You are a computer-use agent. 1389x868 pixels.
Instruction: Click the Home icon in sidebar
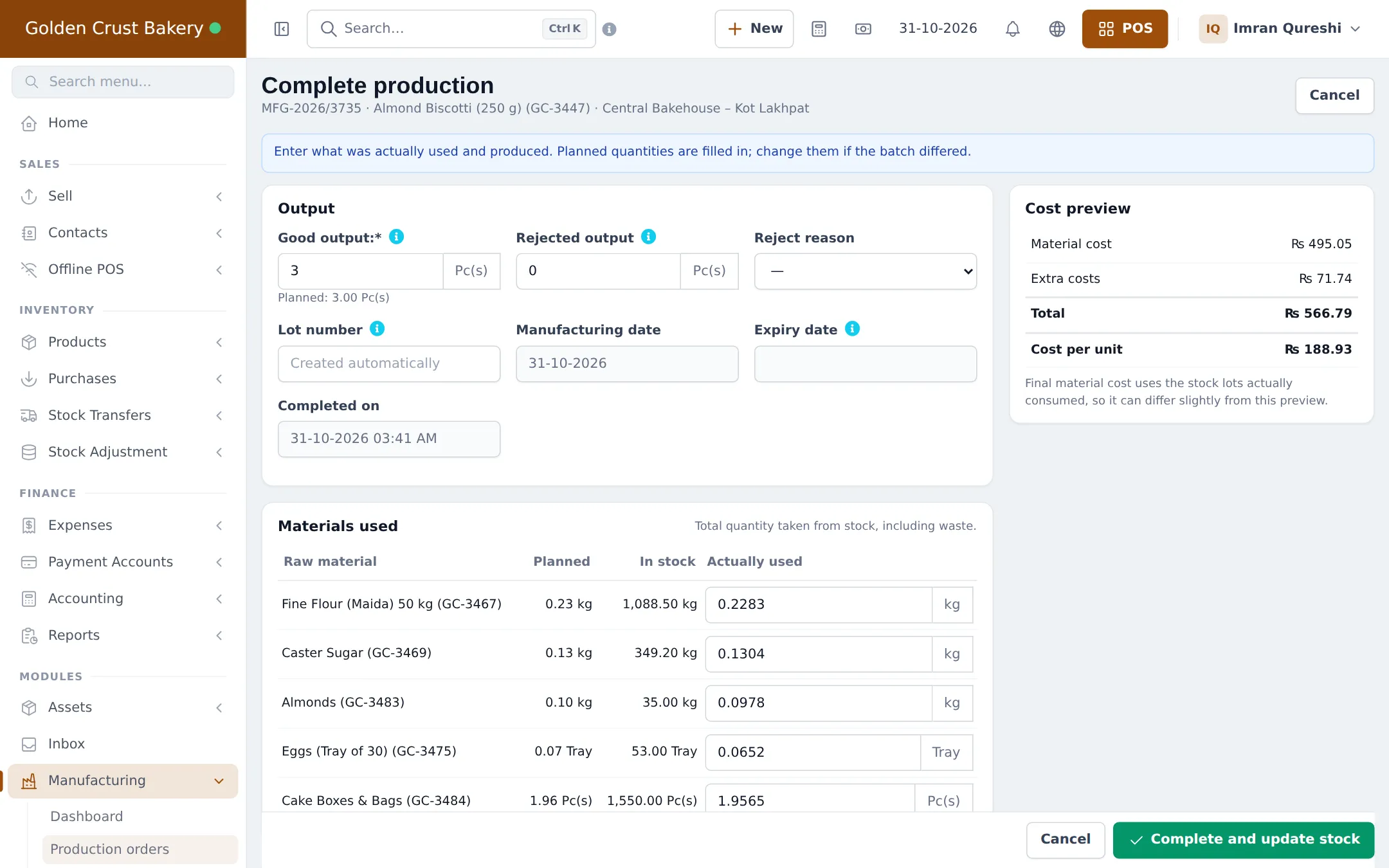(29, 123)
